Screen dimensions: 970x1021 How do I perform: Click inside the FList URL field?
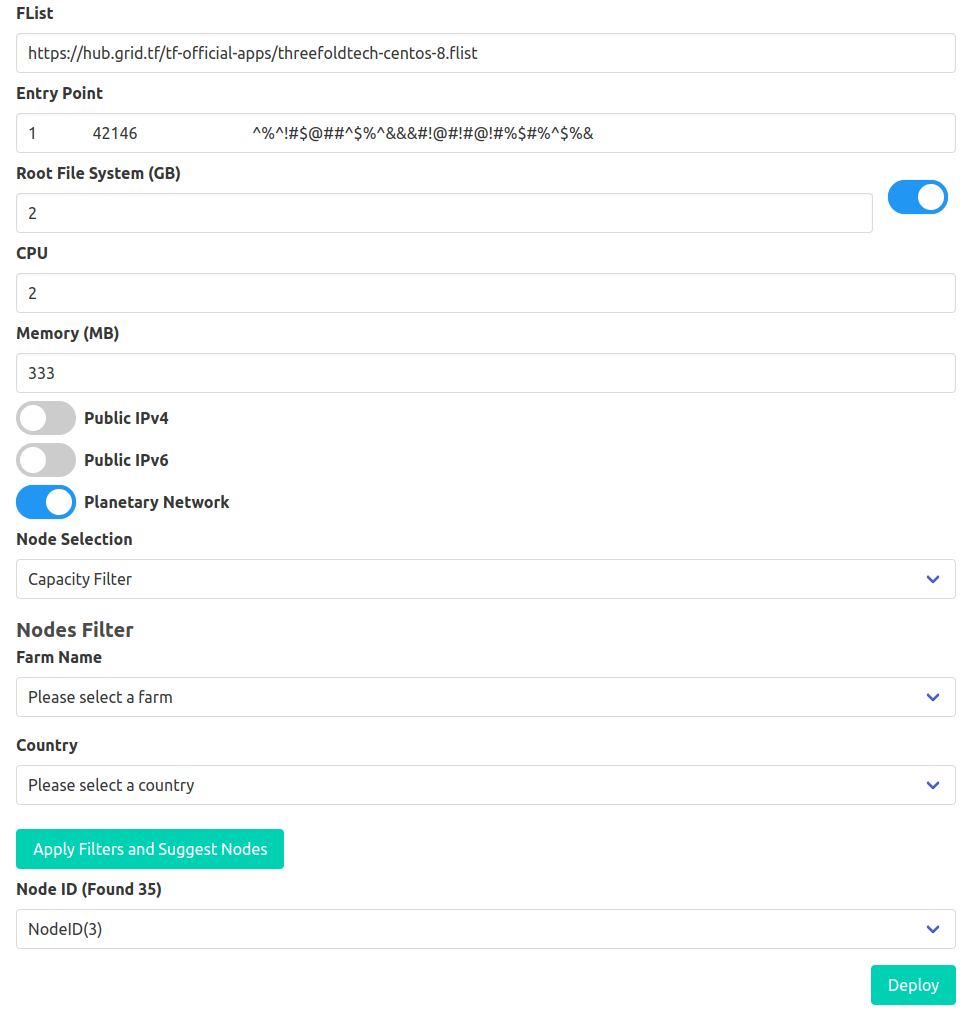tap(485, 52)
